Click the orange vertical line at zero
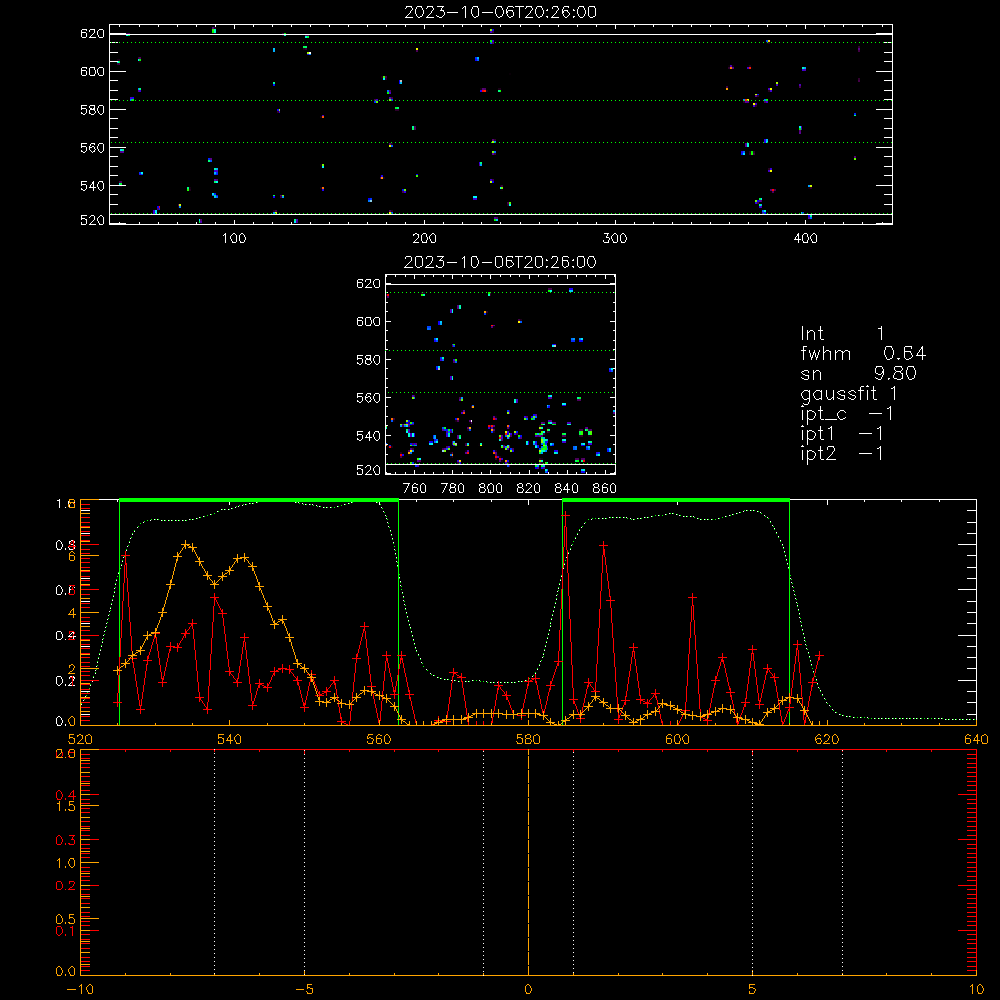 528,861
